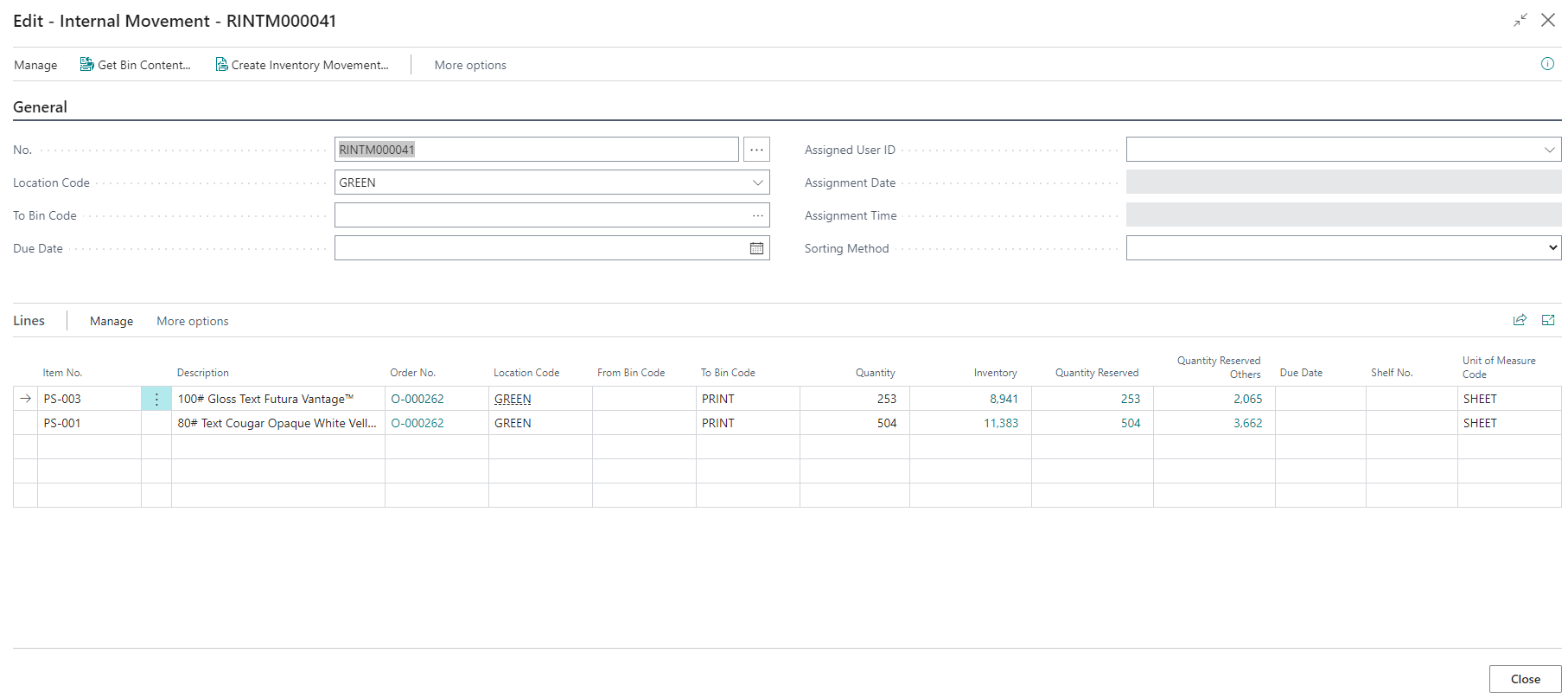This screenshot has height=698, width=1568.
Task: Collapse the page with the restore arrows icon
Action: pyautogui.click(x=1520, y=20)
